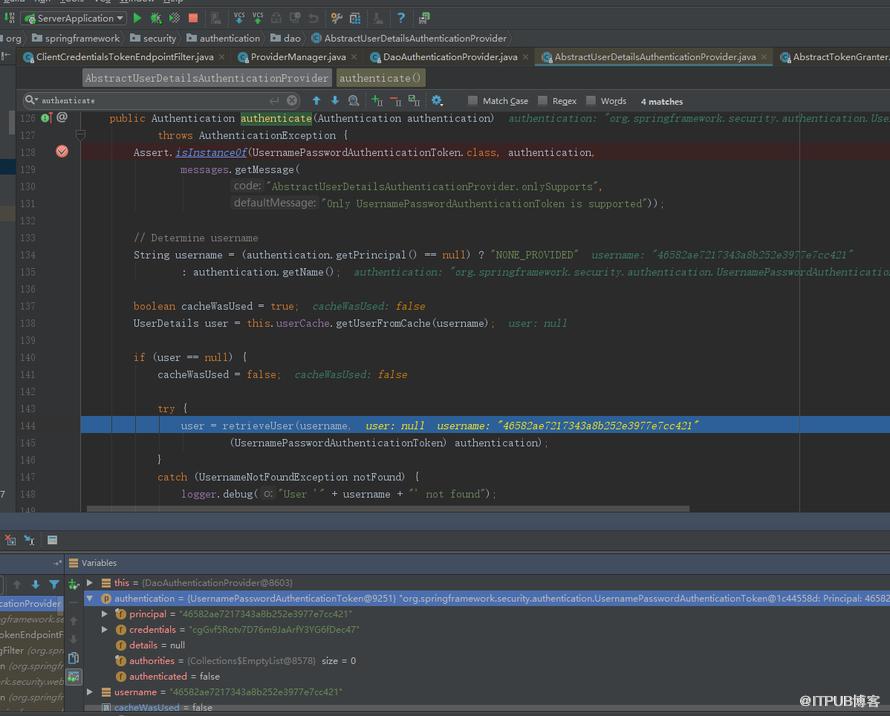Collapse the authentication variable node

90,598
